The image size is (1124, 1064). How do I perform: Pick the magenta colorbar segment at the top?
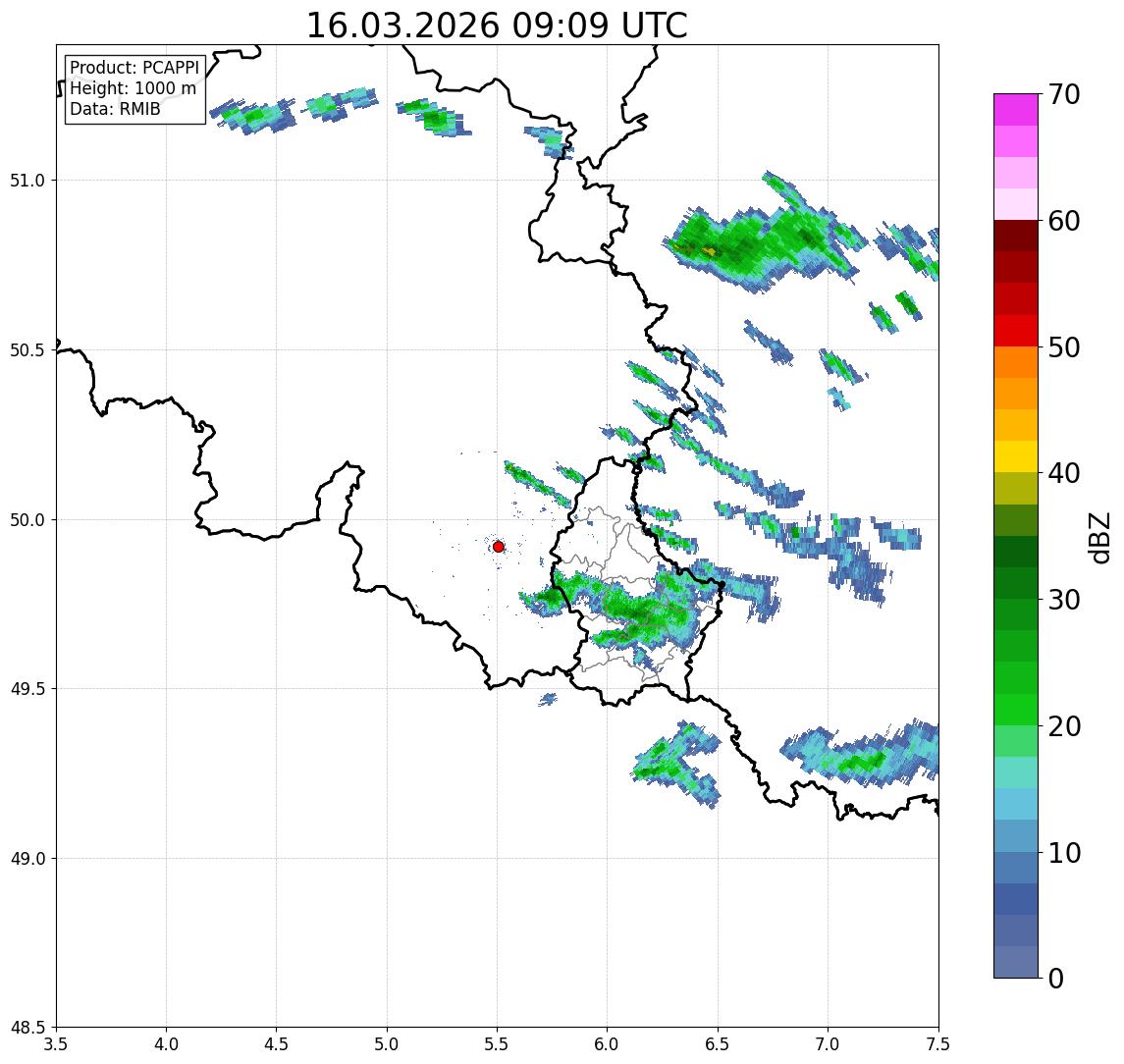(1016, 110)
